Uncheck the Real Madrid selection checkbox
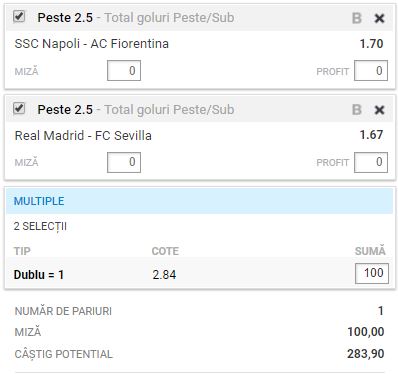This screenshot has width=398, height=377. (19, 108)
